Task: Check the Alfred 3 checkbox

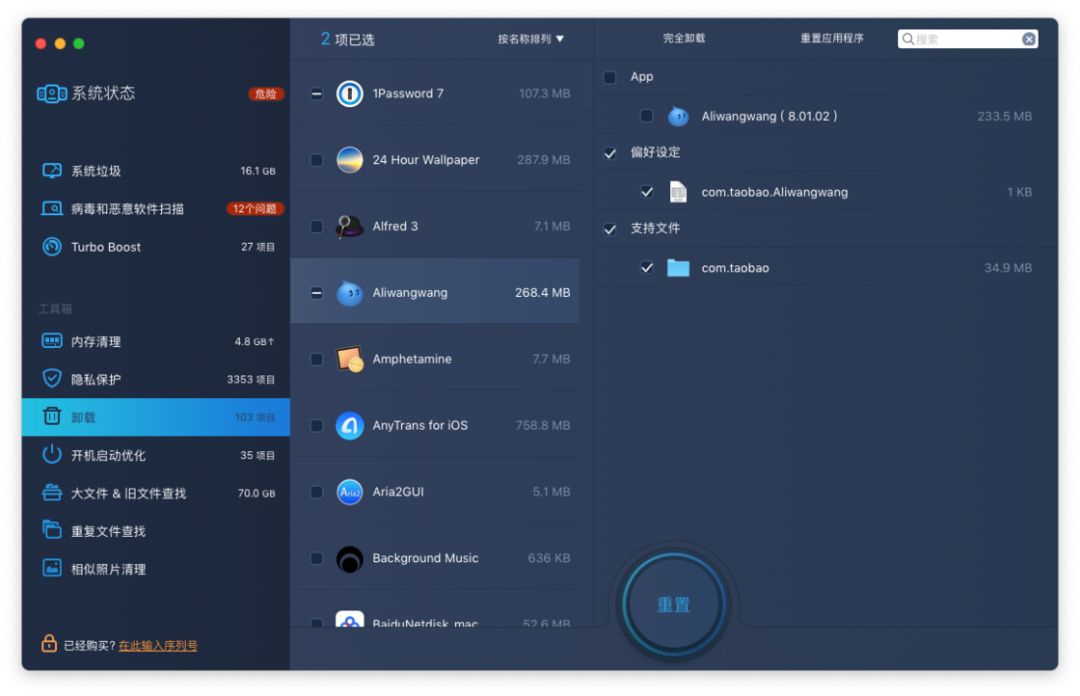Action: 316,226
